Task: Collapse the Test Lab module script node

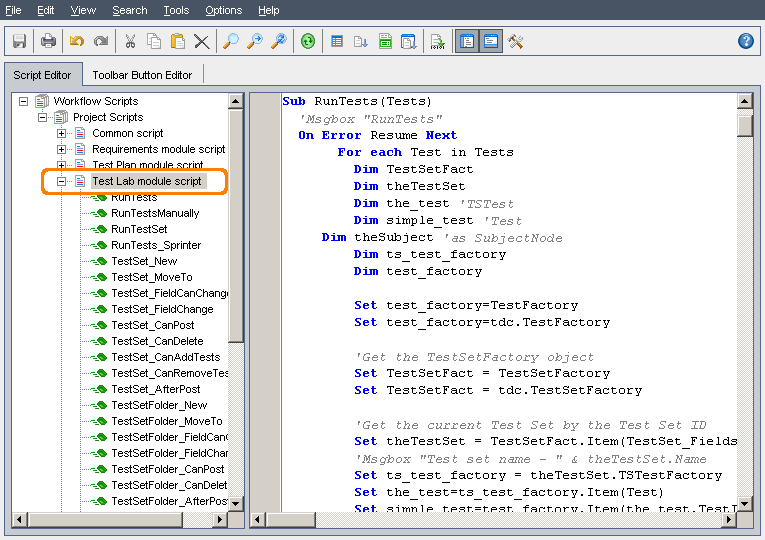Action: coord(62,181)
